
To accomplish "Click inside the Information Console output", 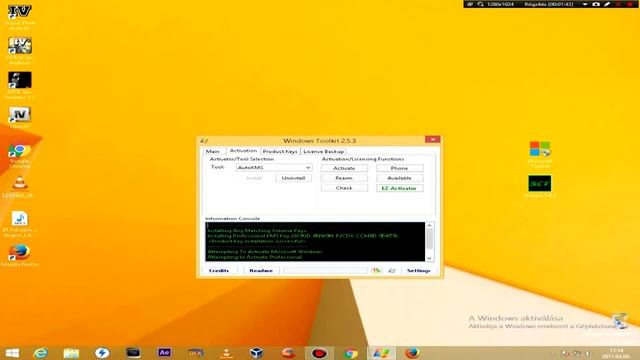I will (315, 242).
